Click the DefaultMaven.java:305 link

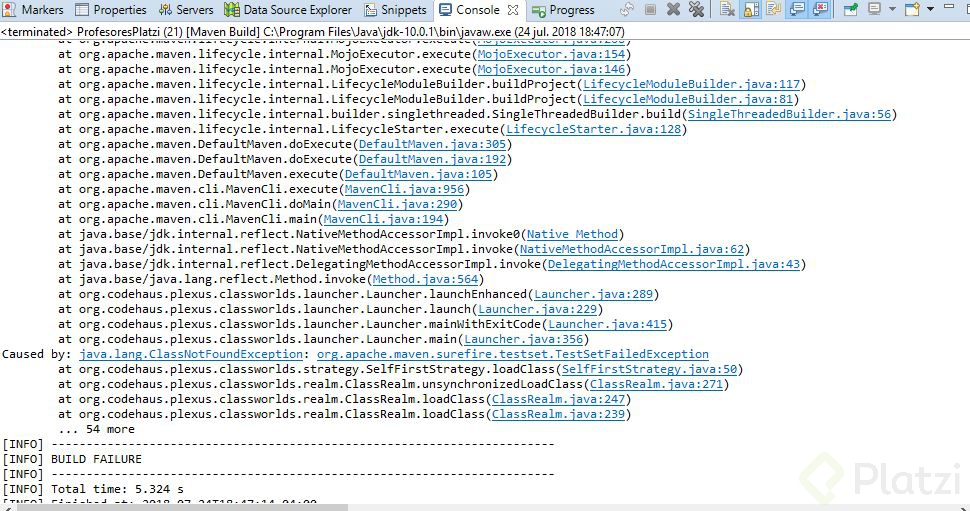coord(432,144)
